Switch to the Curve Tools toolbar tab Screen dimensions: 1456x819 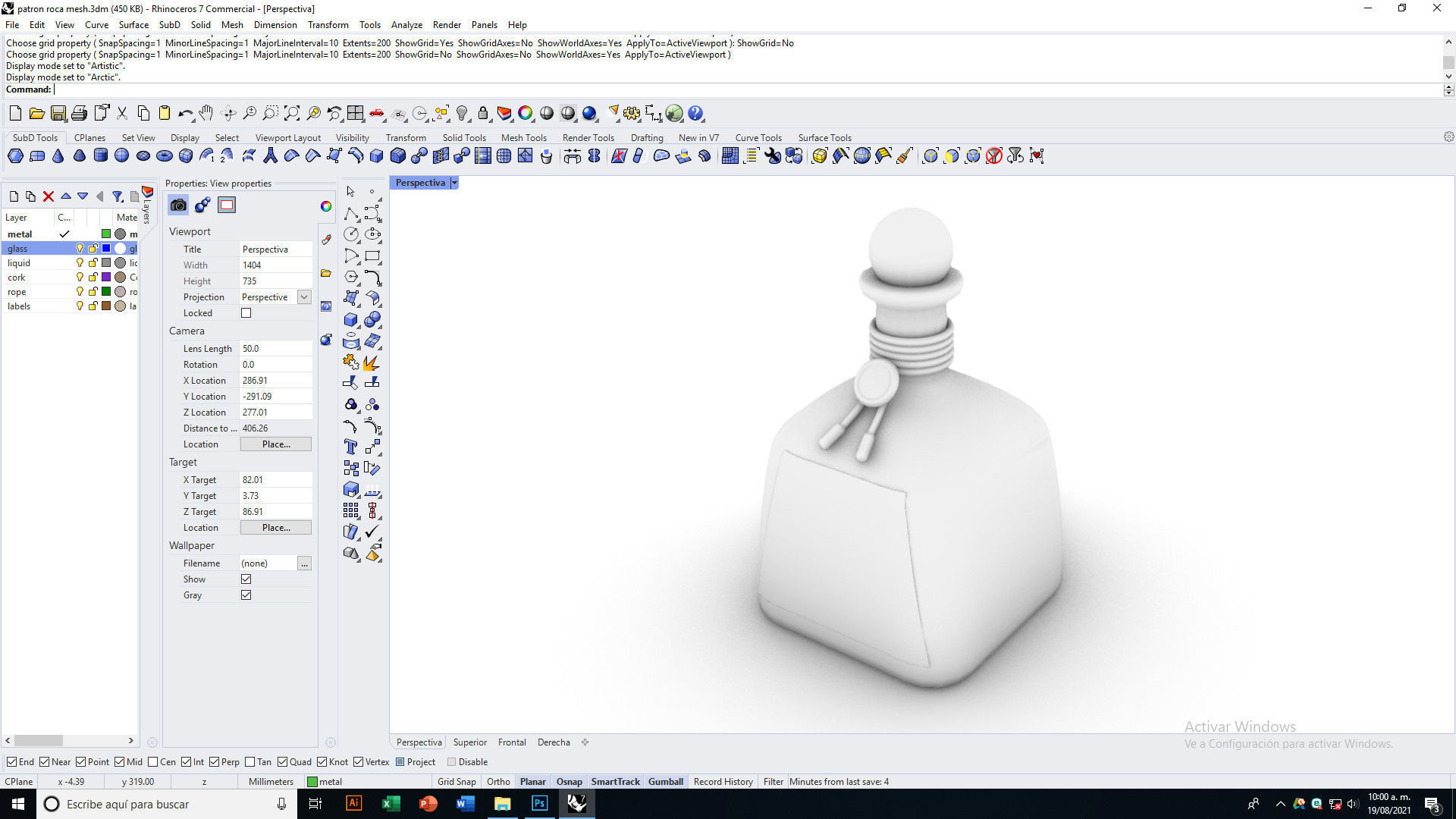coord(758,138)
